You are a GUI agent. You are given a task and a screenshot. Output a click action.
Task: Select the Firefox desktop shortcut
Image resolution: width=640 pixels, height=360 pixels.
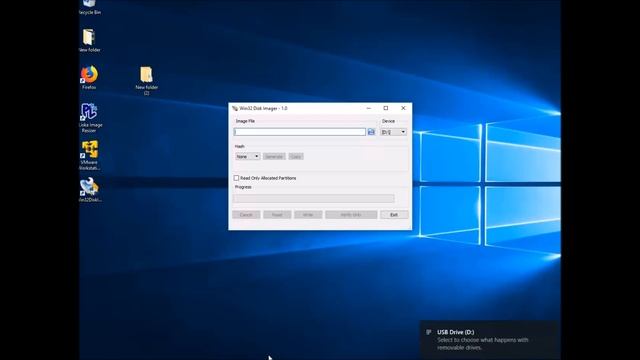89,78
